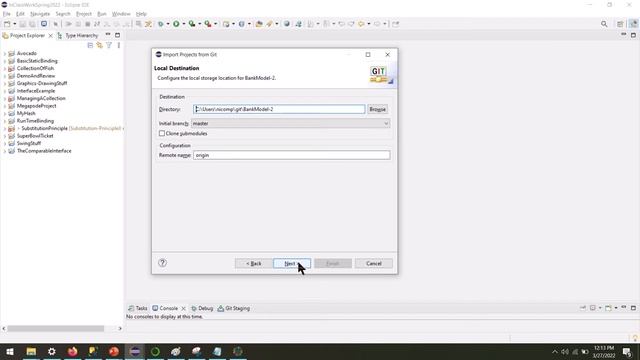Image resolution: width=640 pixels, height=360 pixels.
Task: Close the Console tab
Action: pos(184,309)
